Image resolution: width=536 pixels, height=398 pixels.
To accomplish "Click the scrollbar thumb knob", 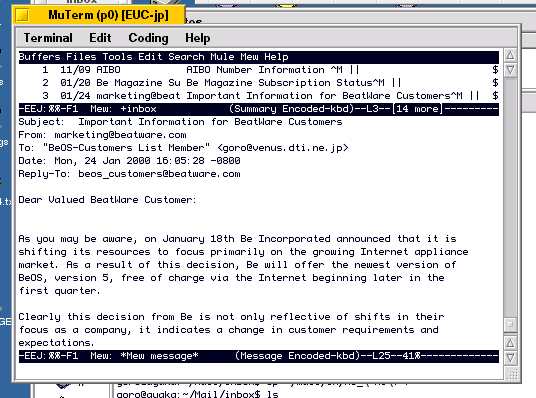I will [x=510, y=324].
